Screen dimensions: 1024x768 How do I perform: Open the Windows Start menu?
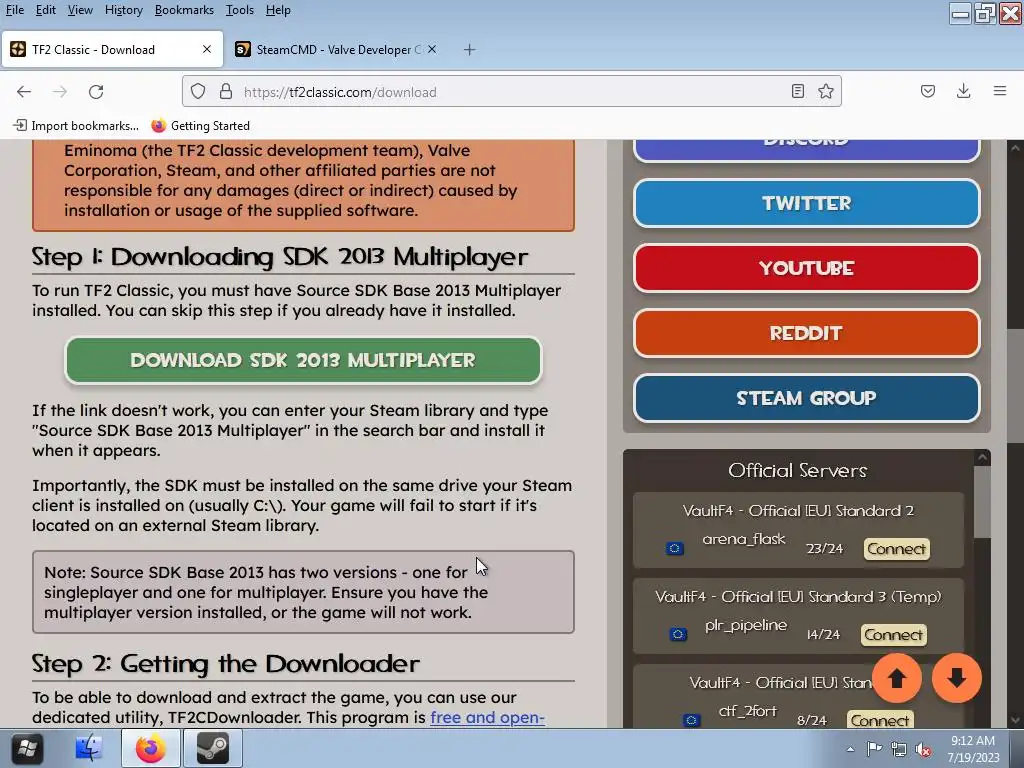tap(27, 748)
